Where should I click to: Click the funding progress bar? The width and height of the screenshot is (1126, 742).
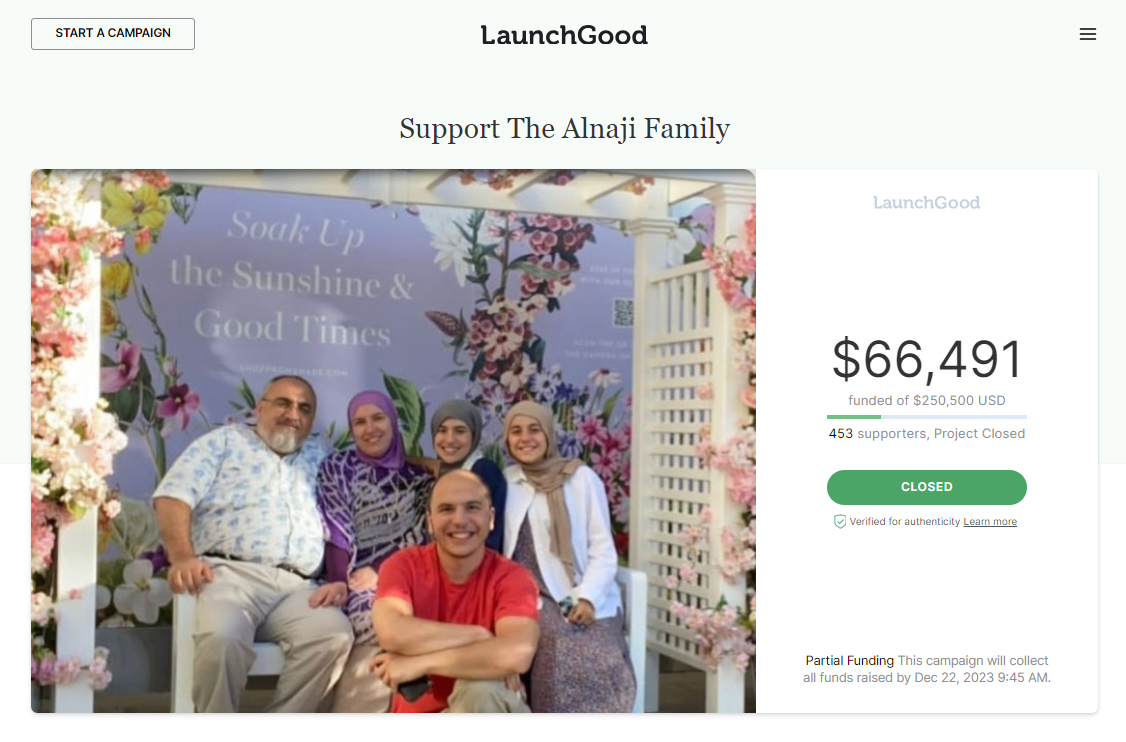[x=926, y=417]
